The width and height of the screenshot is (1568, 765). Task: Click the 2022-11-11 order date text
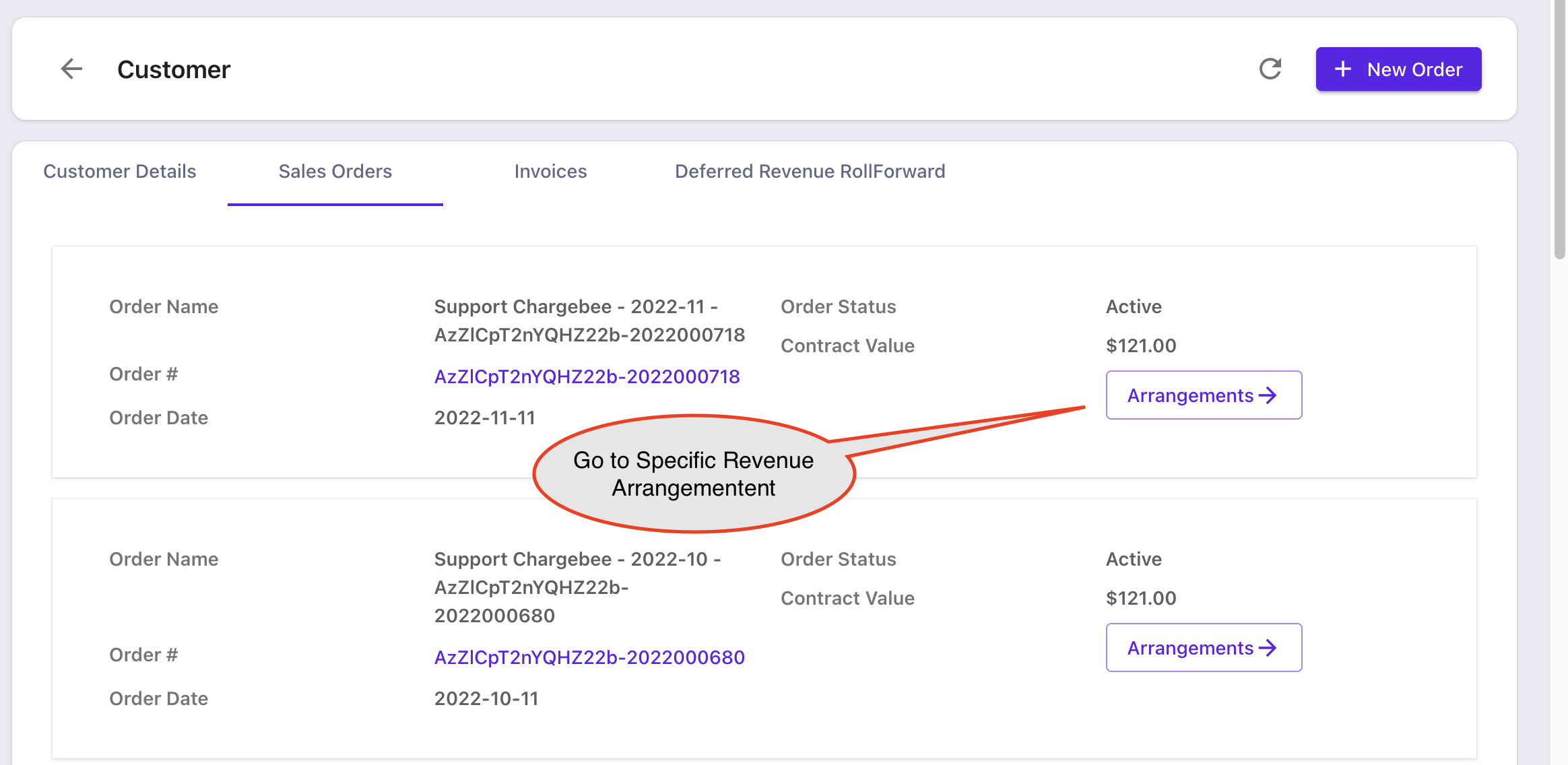pyautogui.click(x=484, y=418)
